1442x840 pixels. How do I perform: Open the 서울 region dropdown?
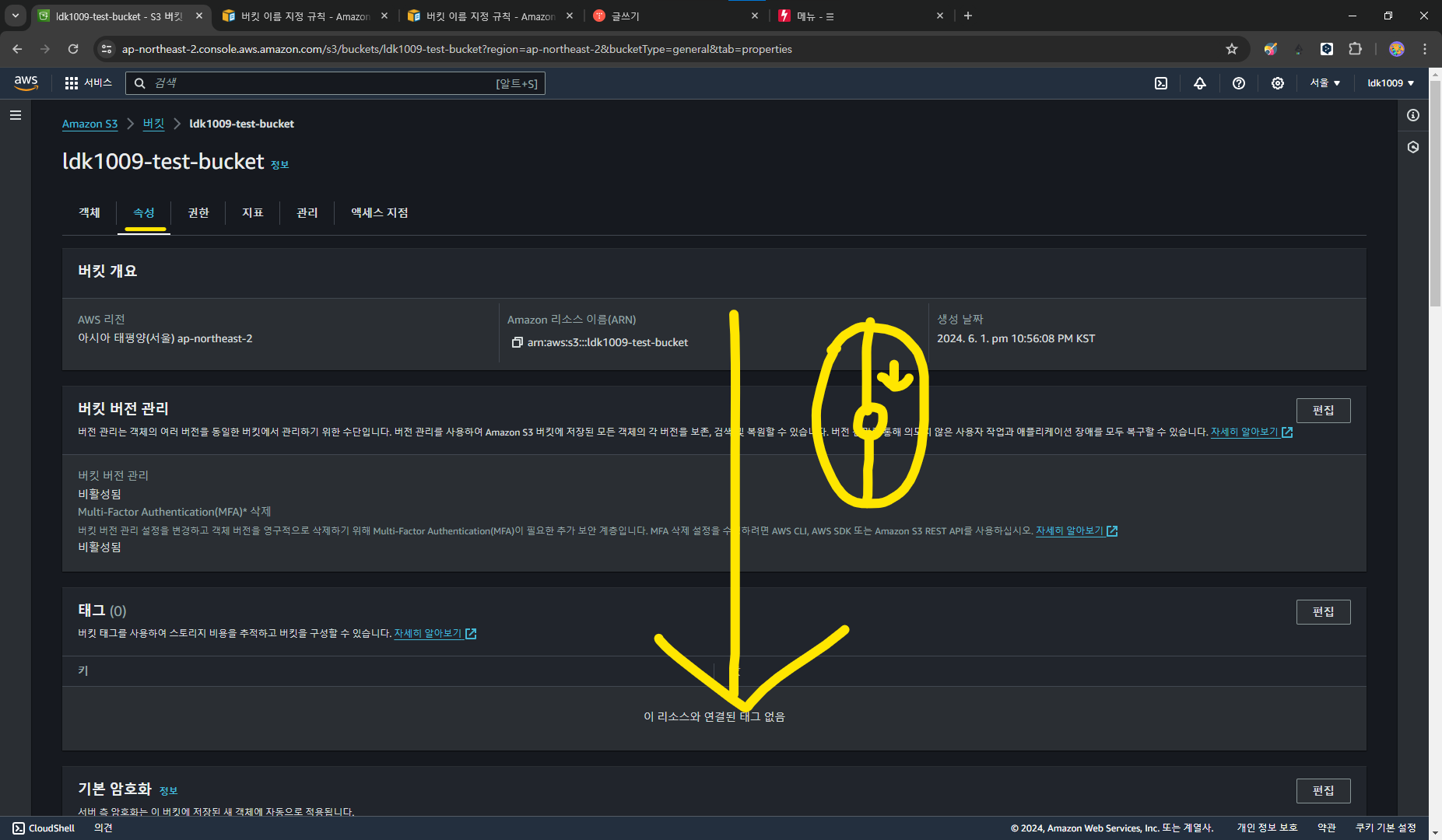[1325, 83]
